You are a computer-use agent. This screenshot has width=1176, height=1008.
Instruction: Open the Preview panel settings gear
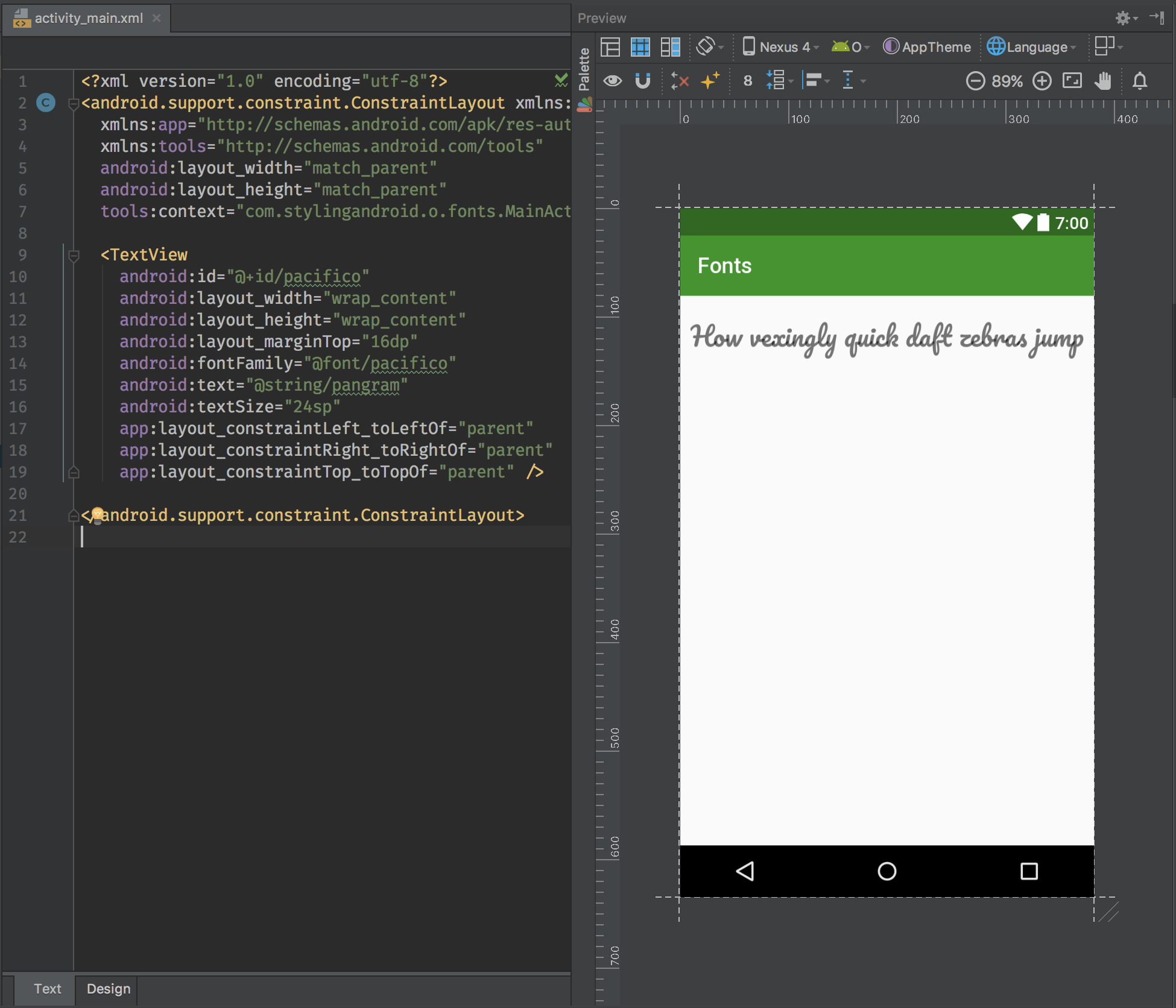(1125, 18)
